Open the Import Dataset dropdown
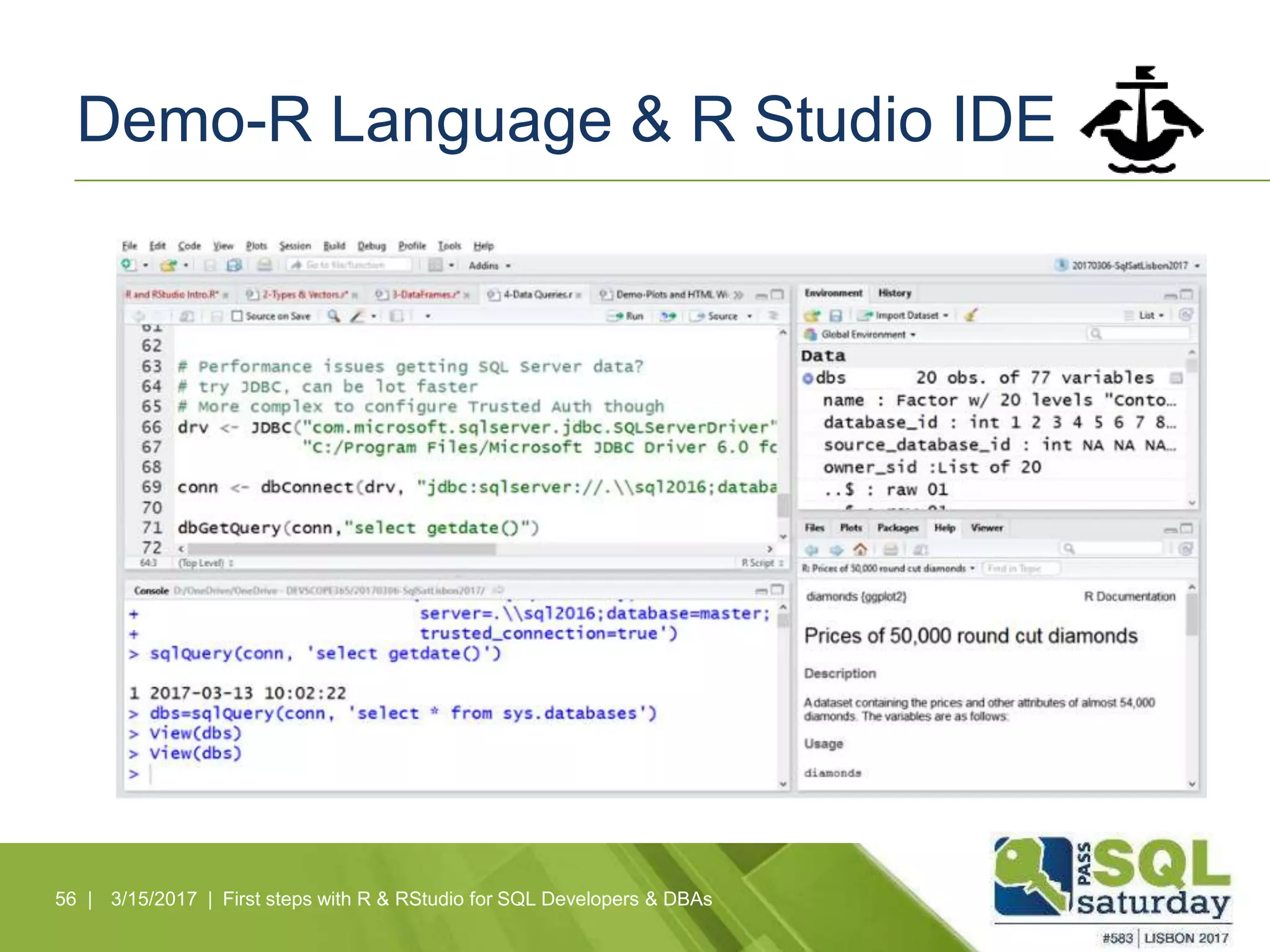This screenshot has height=952, width=1270. click(x=904, y=315)
